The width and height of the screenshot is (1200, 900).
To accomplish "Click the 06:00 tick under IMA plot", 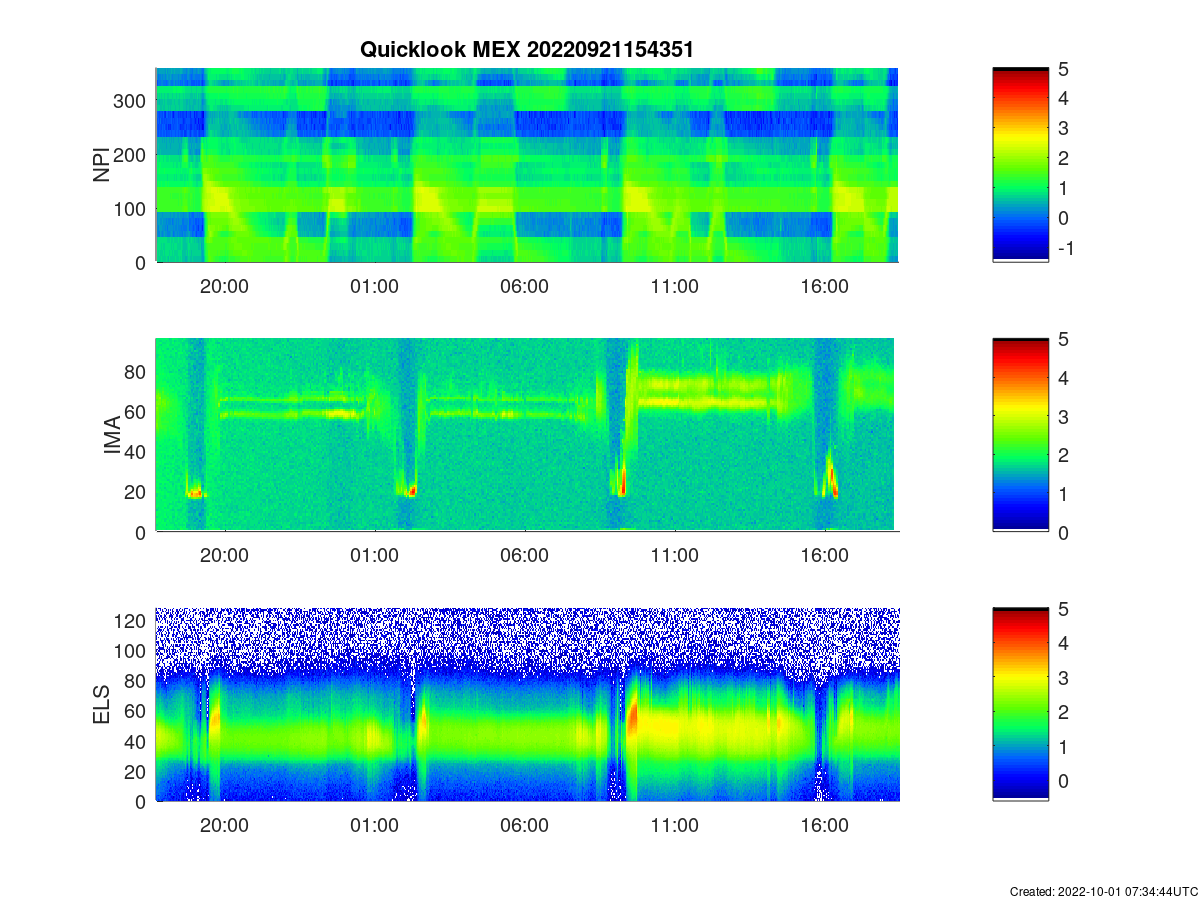I will [x=524, y=555].
